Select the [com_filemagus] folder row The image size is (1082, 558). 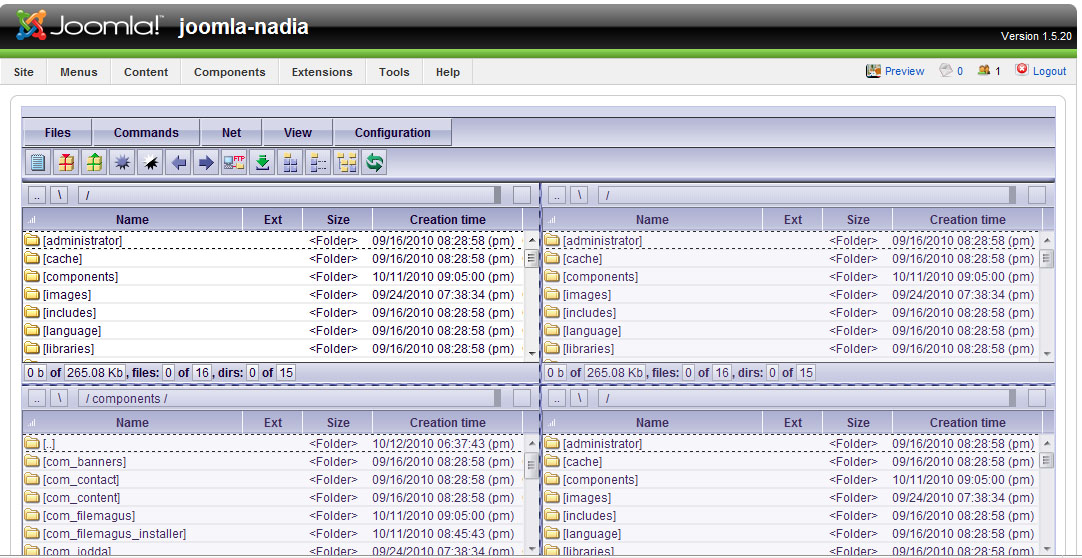(273, 515)
